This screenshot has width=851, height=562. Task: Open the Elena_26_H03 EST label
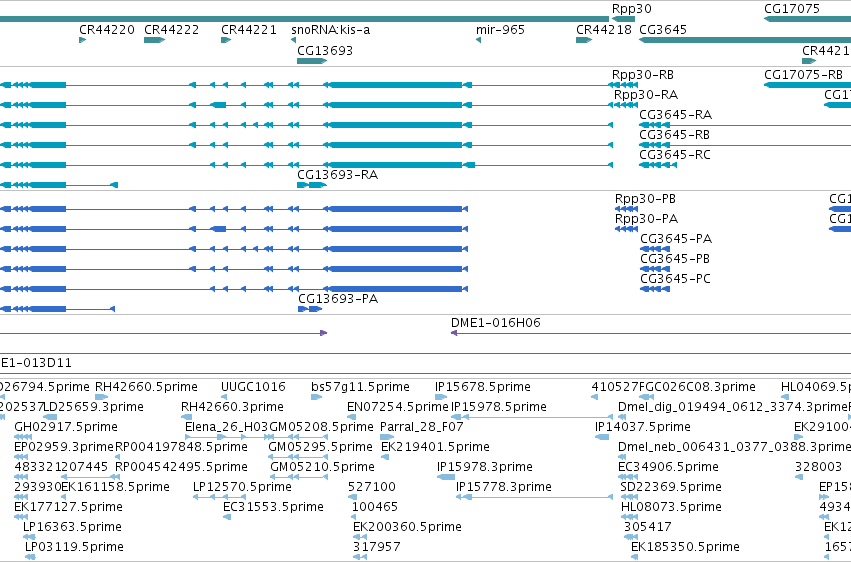(x=226, y=427)
